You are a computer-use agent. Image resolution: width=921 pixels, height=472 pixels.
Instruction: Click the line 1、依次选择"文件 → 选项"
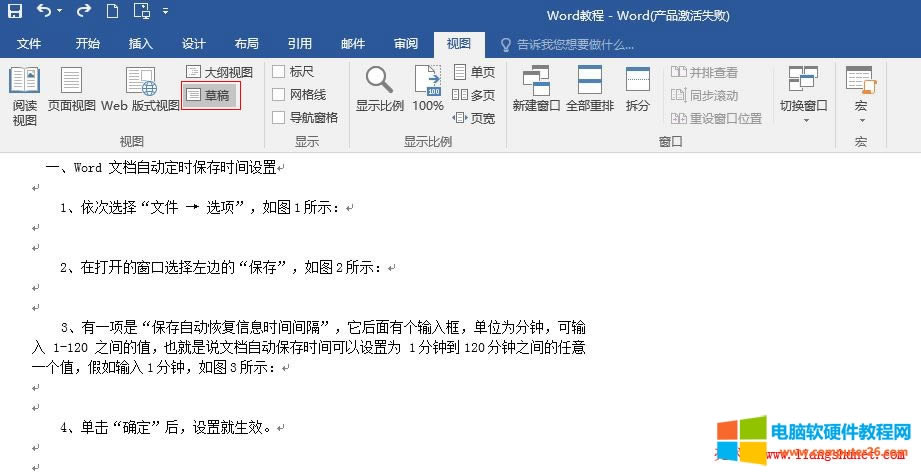coord(200,207)
